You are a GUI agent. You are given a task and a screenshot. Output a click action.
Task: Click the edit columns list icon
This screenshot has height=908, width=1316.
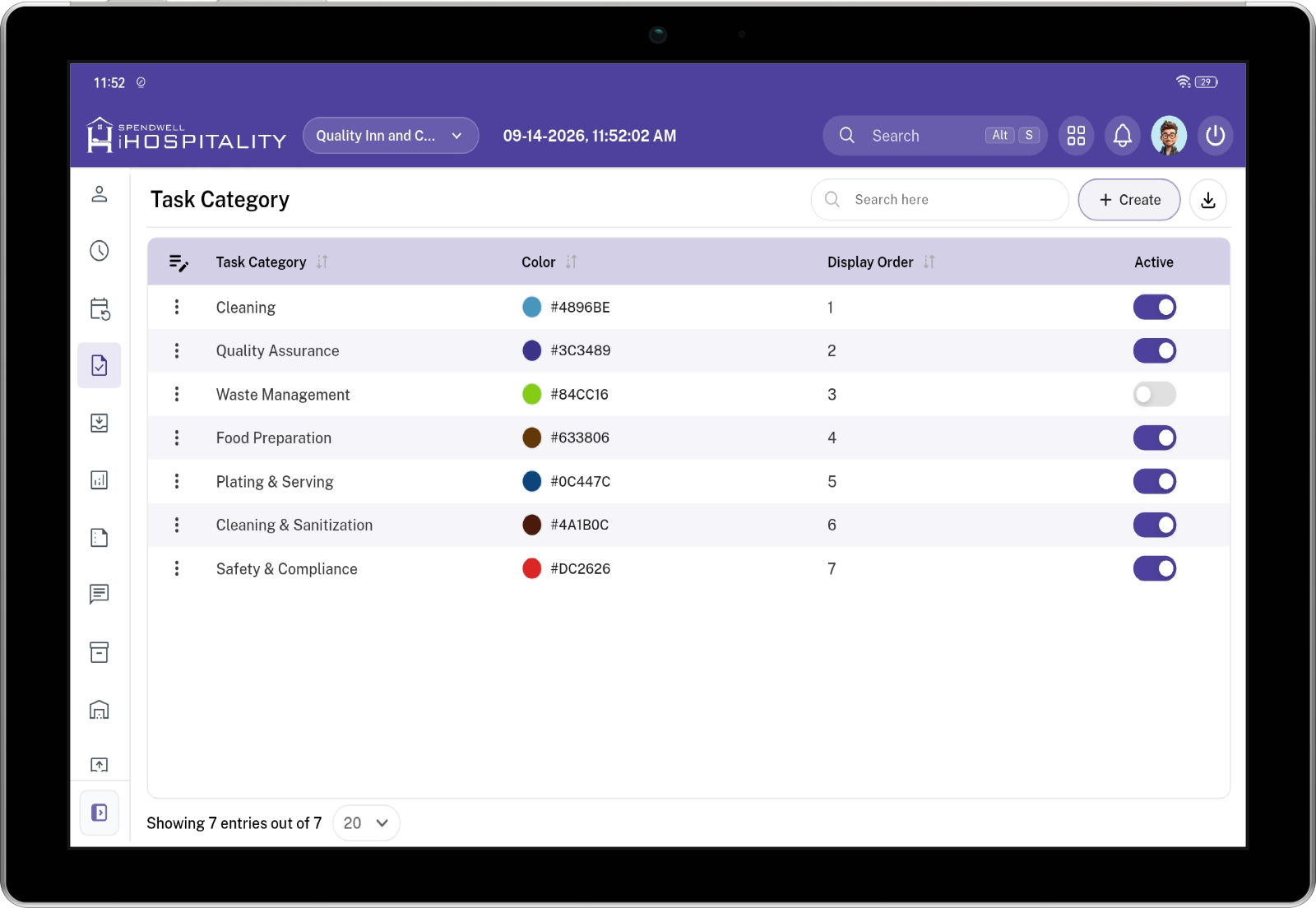(x=178, y=262)
